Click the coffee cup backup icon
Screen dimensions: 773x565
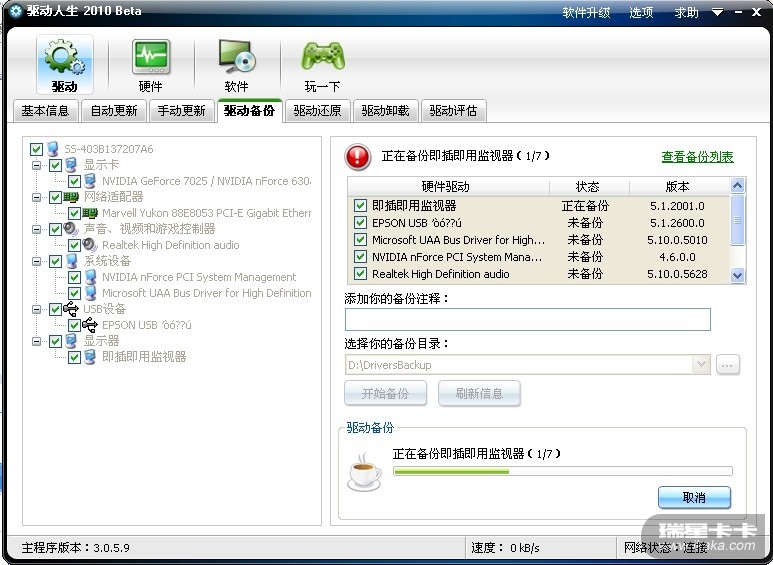point(364,472)
